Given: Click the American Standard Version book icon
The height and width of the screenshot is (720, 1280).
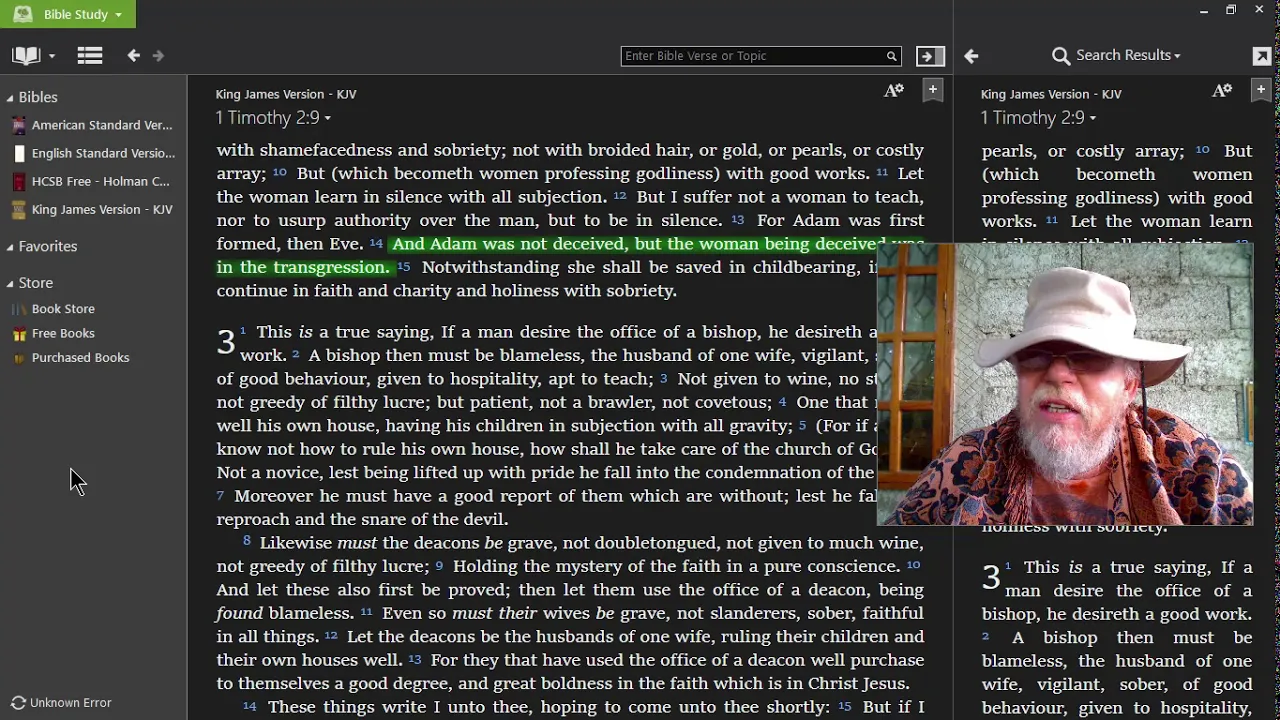Looking at the screenshot, I should coord(18,125).
